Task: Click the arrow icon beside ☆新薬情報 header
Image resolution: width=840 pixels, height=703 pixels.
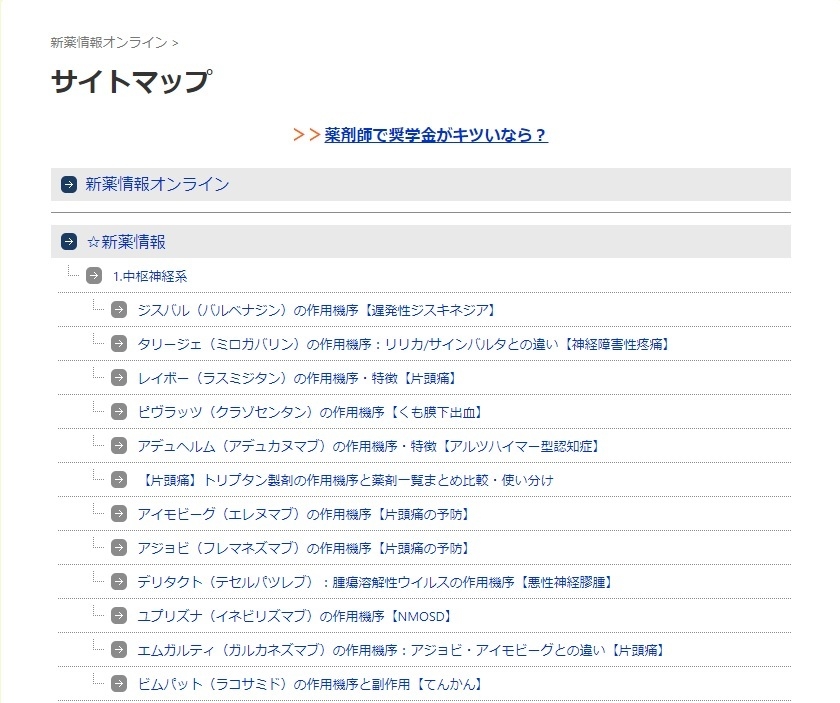Action: [68, 241]
